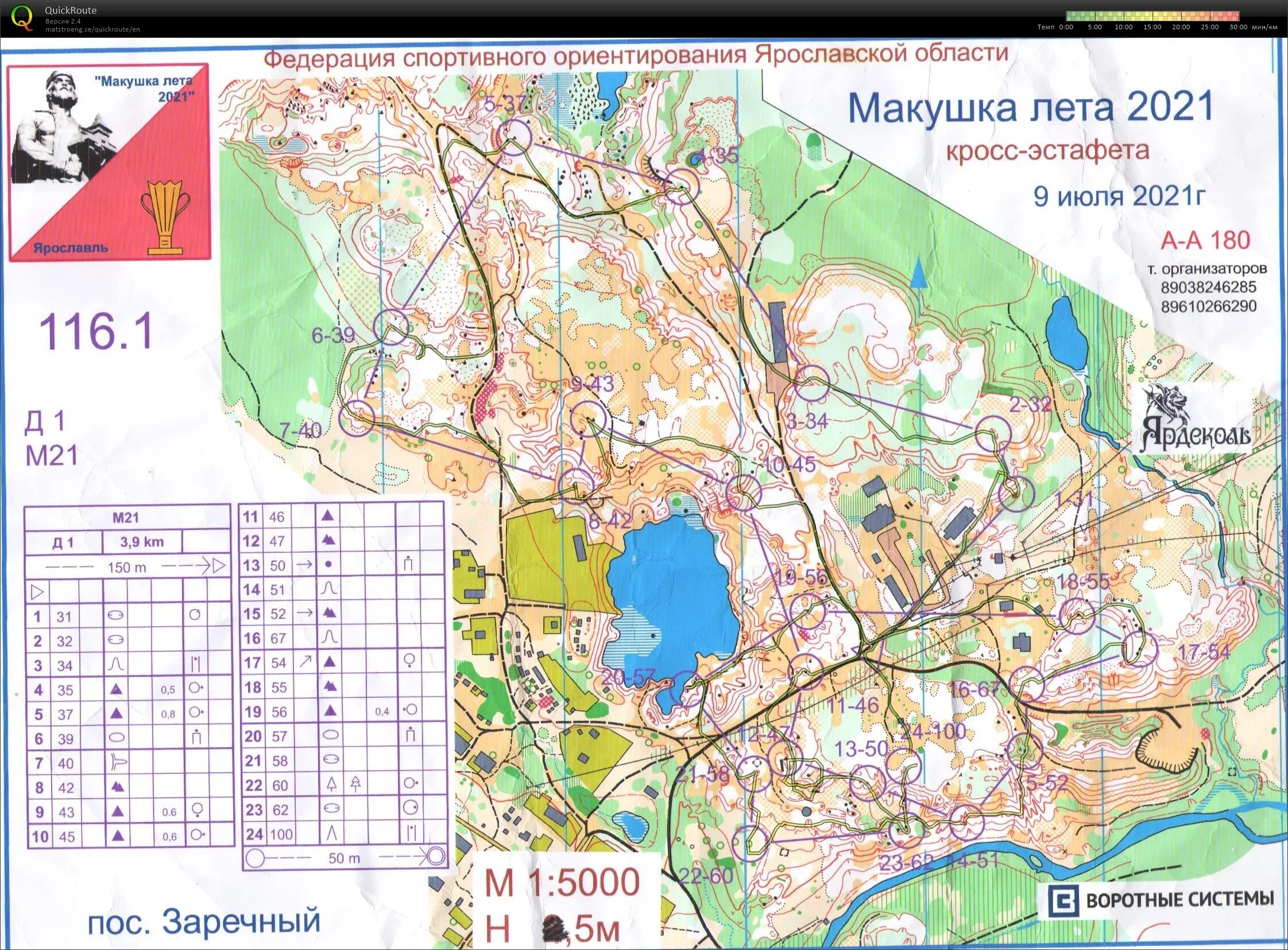Image resolution: width=1288 pixels, height=950 pixels.
Task: Click the control label "5-37"
Action: click(x=506, y=104)
